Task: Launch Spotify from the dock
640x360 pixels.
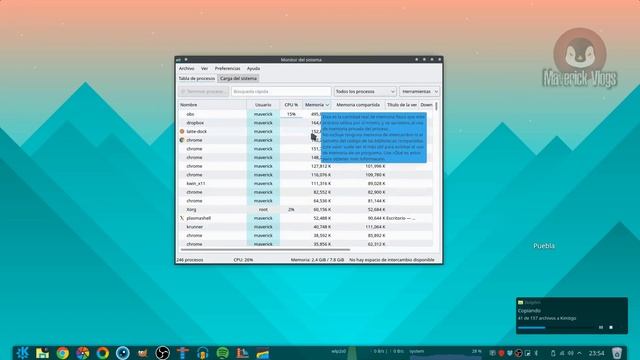Action: coord(222,353)
